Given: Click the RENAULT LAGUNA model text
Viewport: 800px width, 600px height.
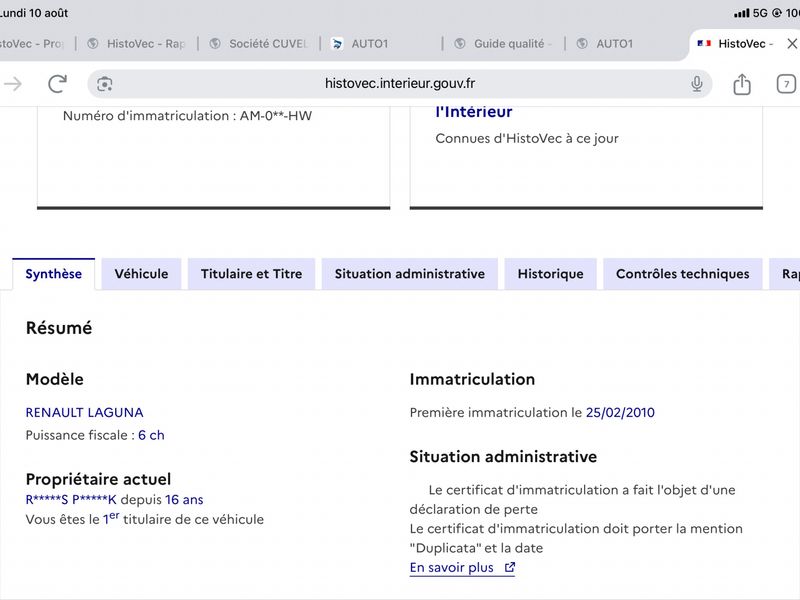Looking at the screenshot, I should (x=85, y=412).
